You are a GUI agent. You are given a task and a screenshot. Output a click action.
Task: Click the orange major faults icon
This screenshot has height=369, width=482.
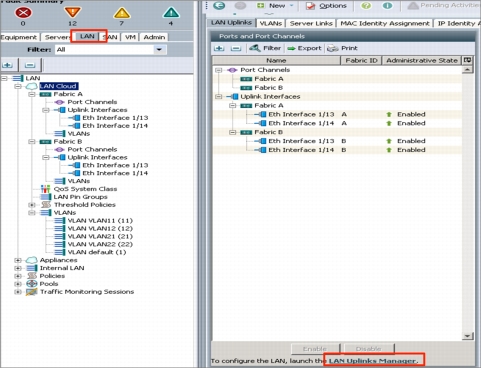click(x=72, y=13)
